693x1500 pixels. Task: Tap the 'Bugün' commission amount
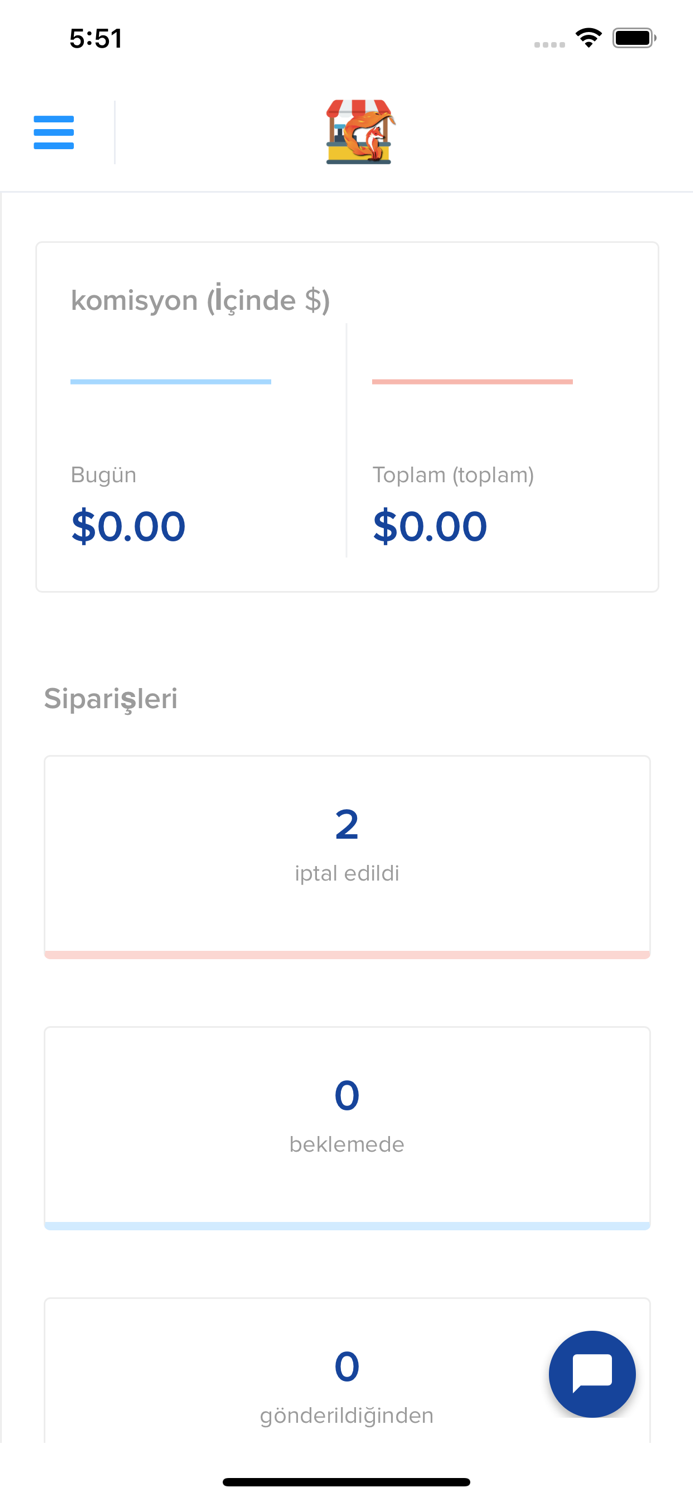(x=128, y=525)
